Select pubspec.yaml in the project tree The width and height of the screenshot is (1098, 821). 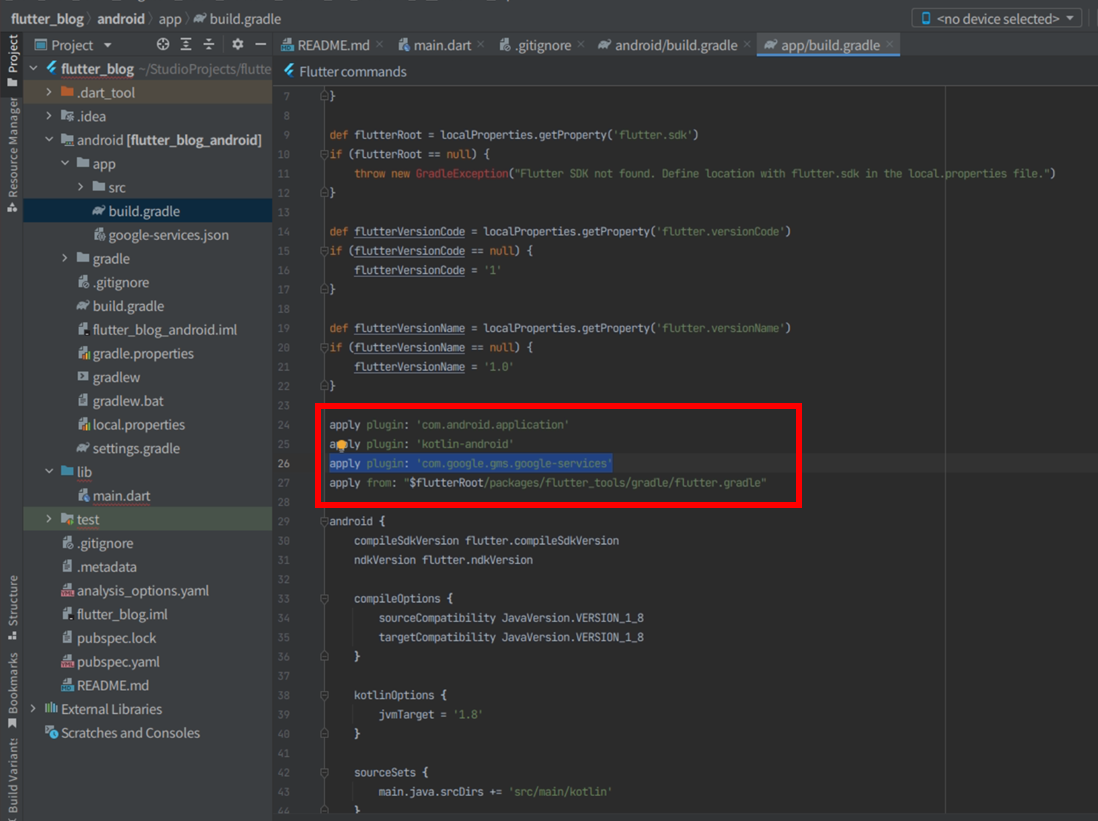pos(118,662)
